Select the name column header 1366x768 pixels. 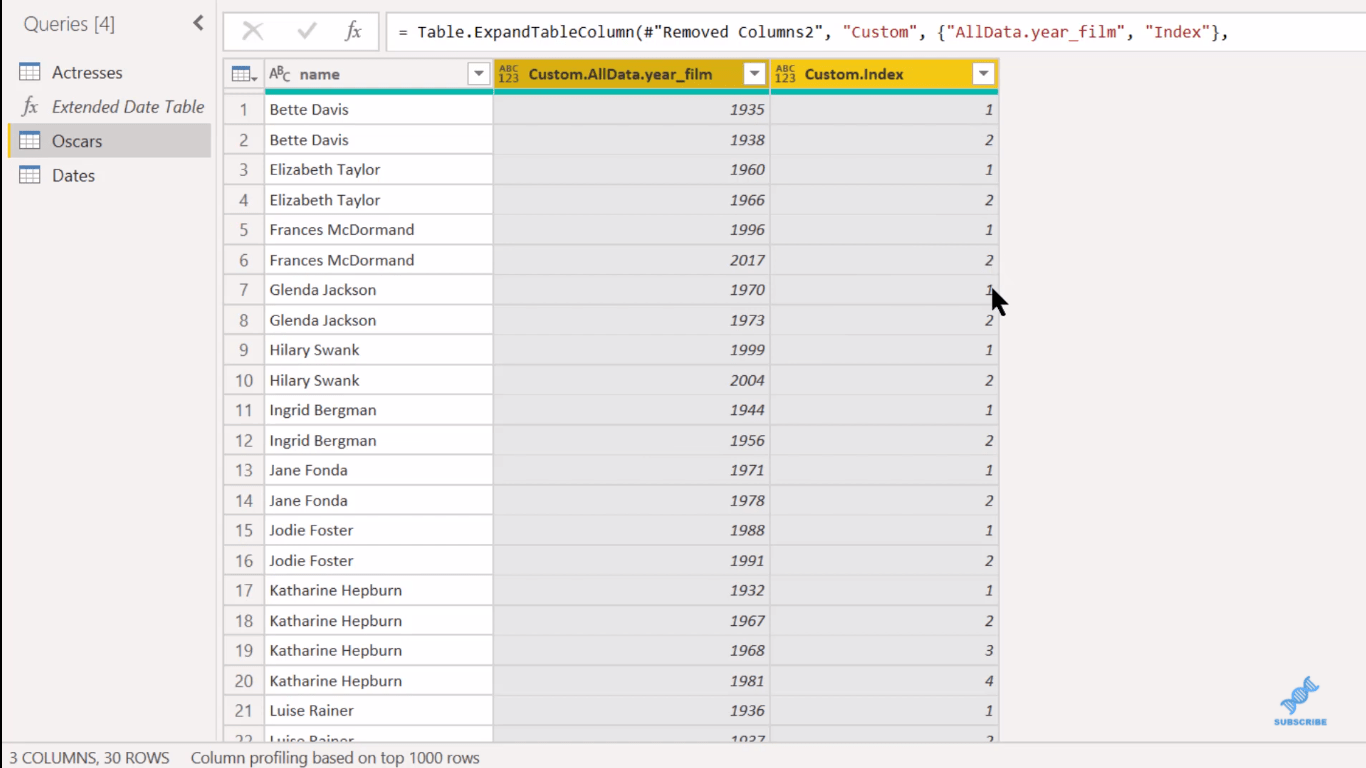(x=379, y=74)
